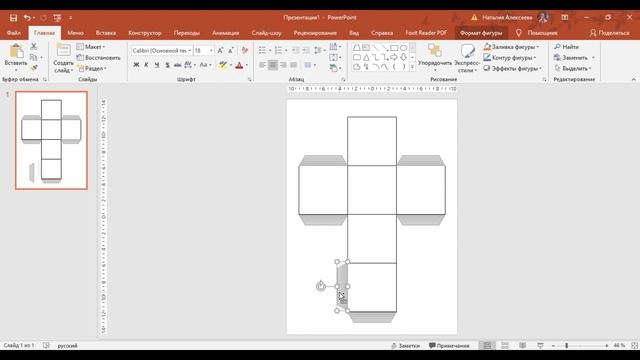Toggle underline formatting (Ч)
Image resolution: width=640 pixels, height=360 pixels.
pos(156,65)
